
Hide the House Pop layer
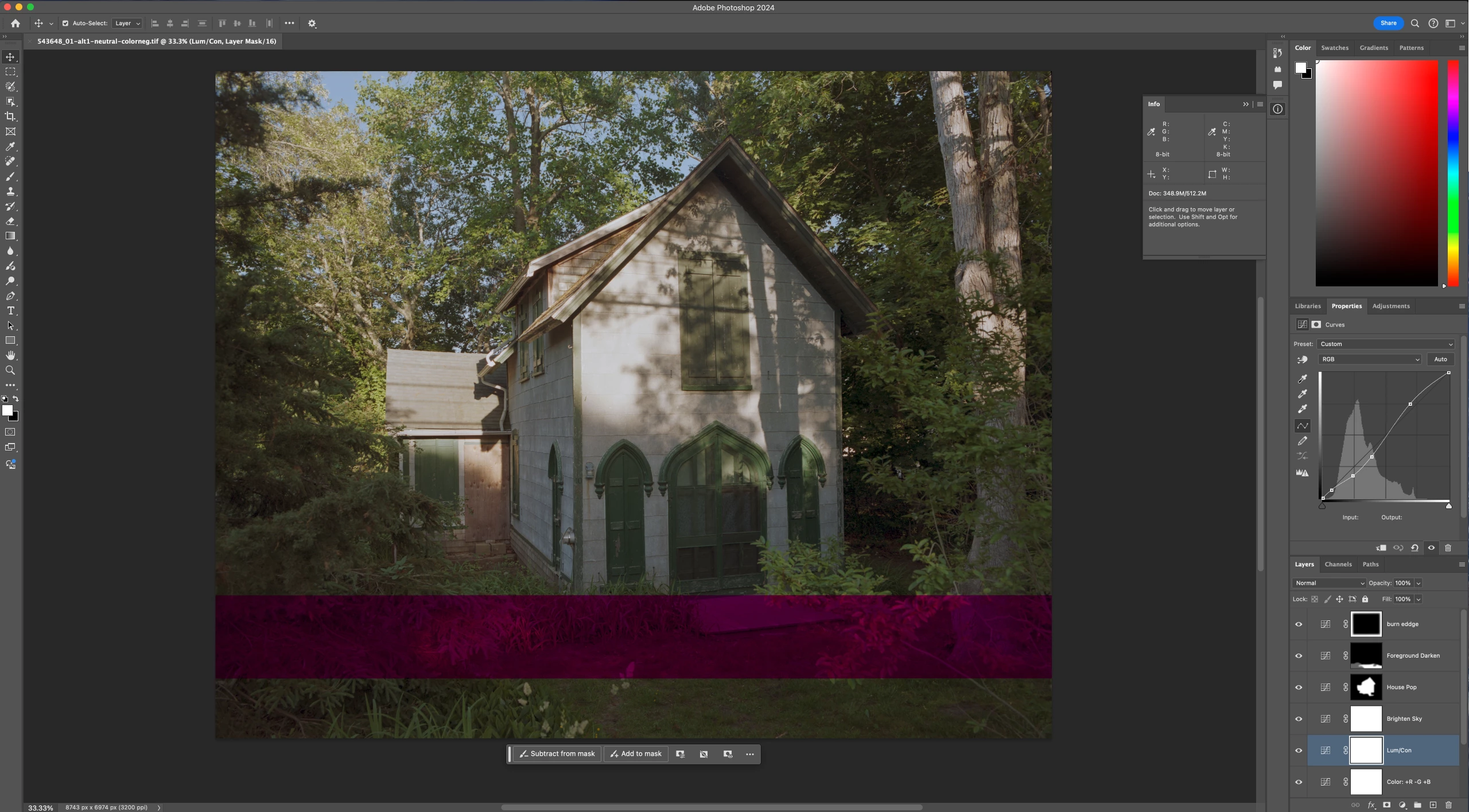pyautogui.click(x=1299, y=687)
